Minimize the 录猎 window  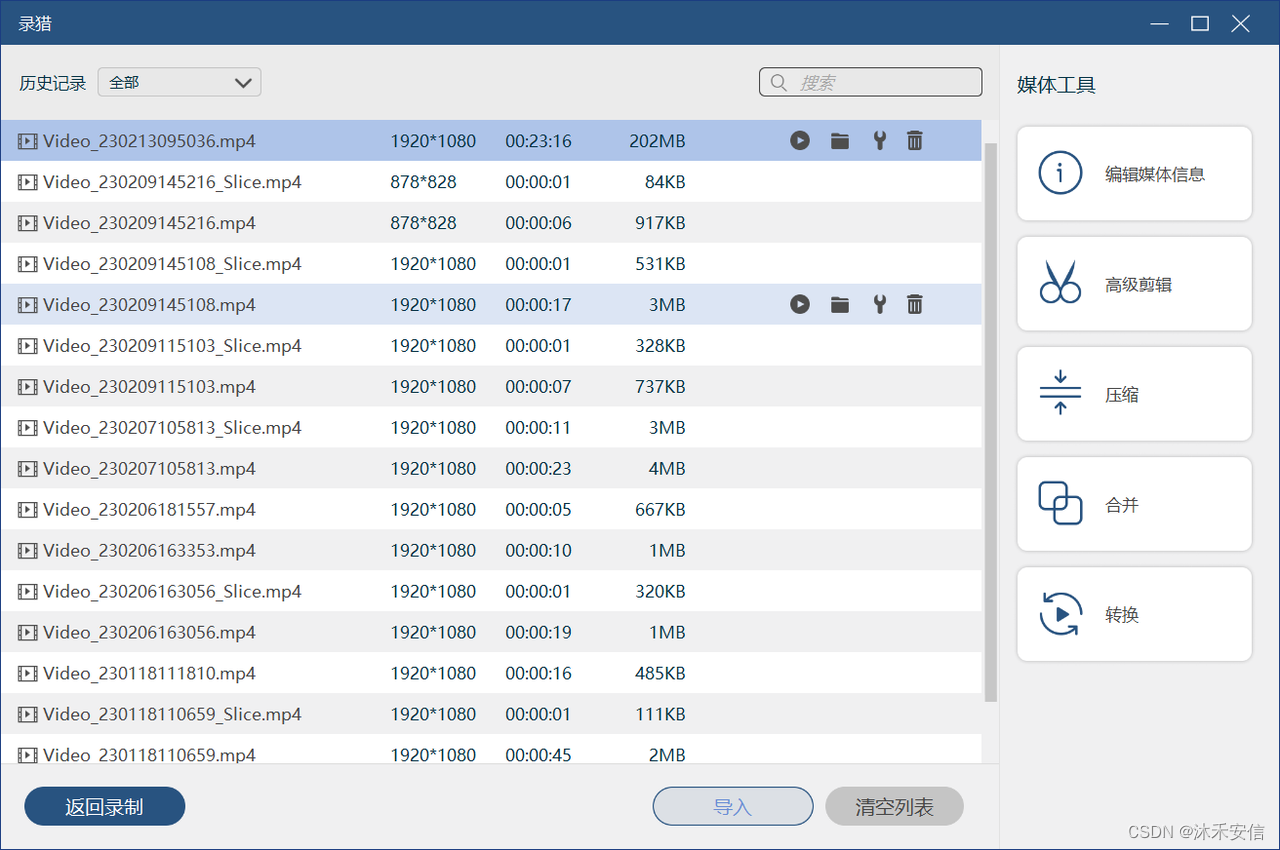pyautogui.click(x=1159, y=23)
